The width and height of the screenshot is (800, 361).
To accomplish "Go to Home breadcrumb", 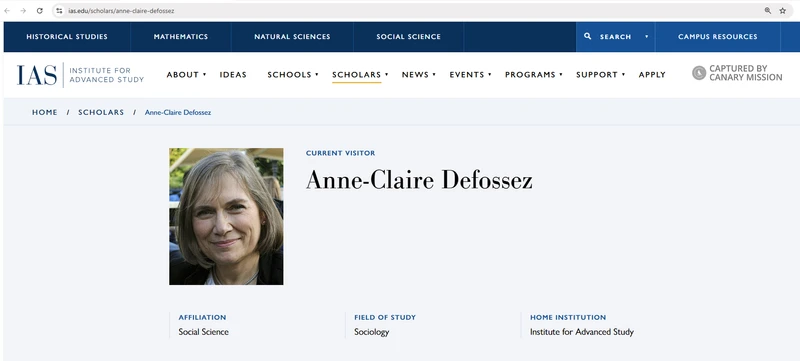I will click(x=45, y=112).
